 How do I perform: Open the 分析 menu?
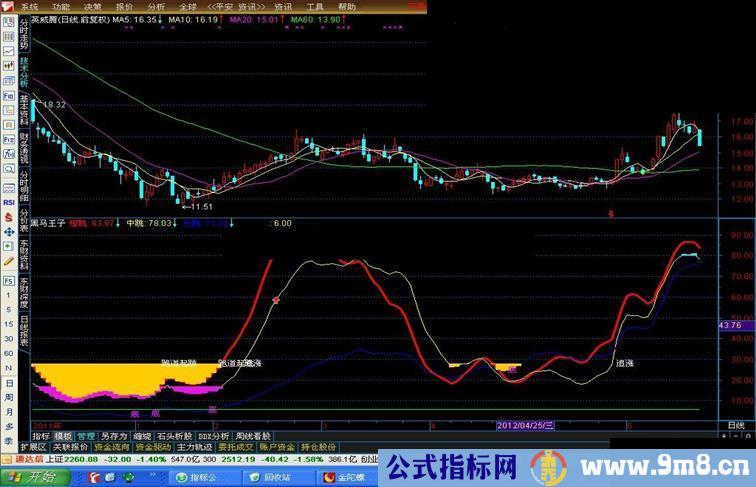point(156,7)
